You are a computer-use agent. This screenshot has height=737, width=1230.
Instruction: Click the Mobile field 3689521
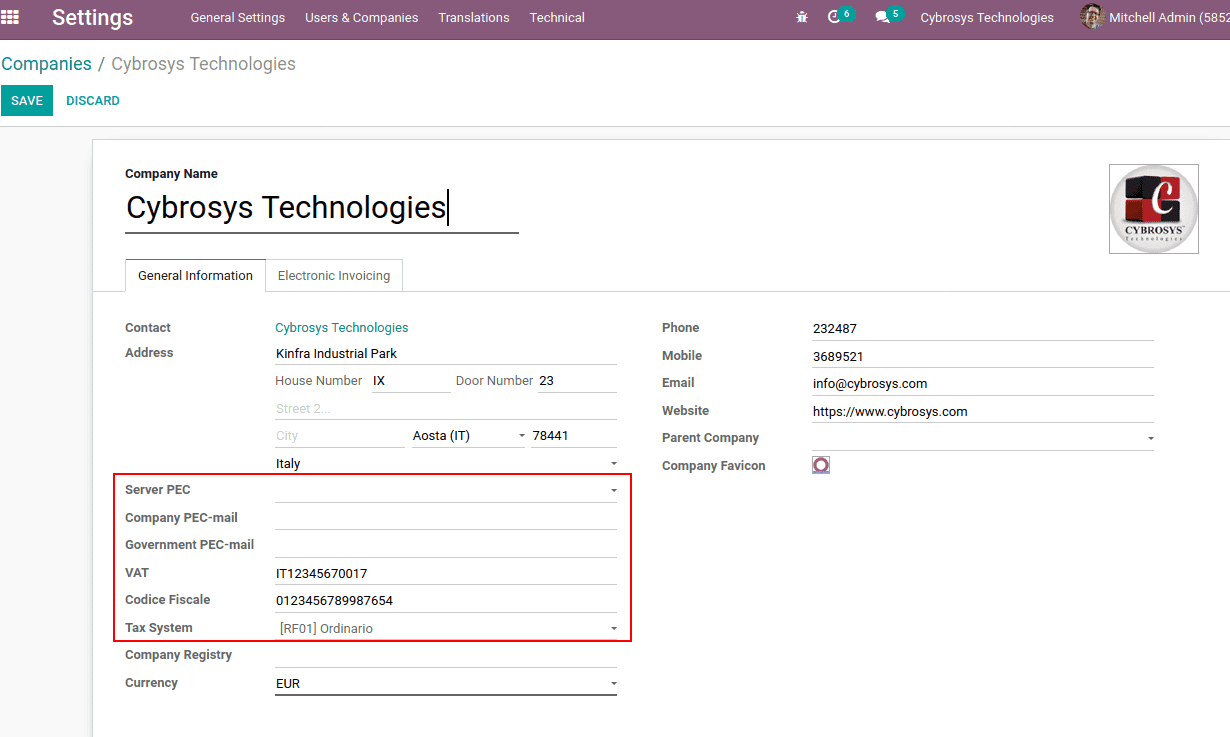point(983,357)
